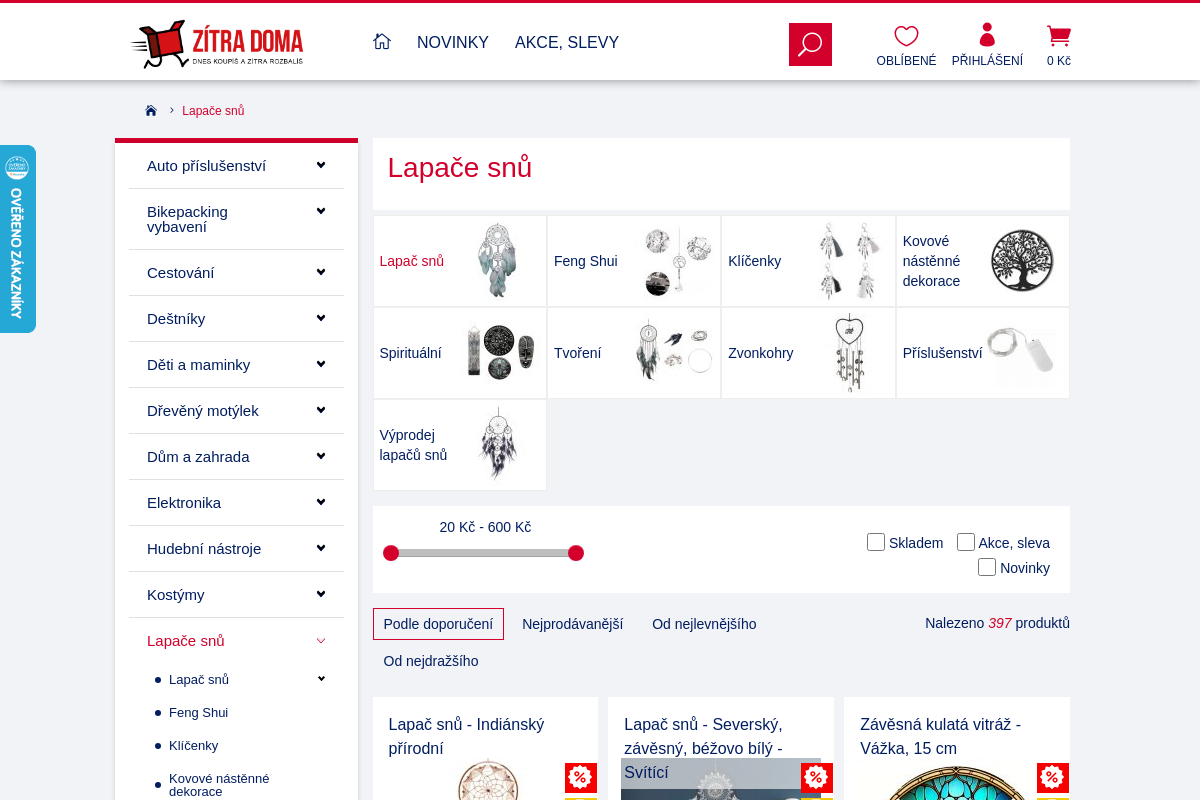Expand Dřevěný motýlek category arrow
Viewport: 1200px width, 800px height.
click(x=321, y=410)
